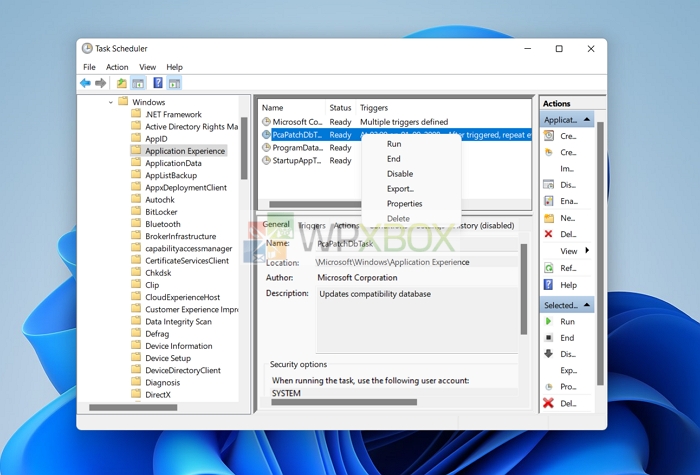Toggle the Show/Hide Console Tree toolbar icon
Image resolution: width=700 pixels, height=475 pixels.
coord(138,83)
